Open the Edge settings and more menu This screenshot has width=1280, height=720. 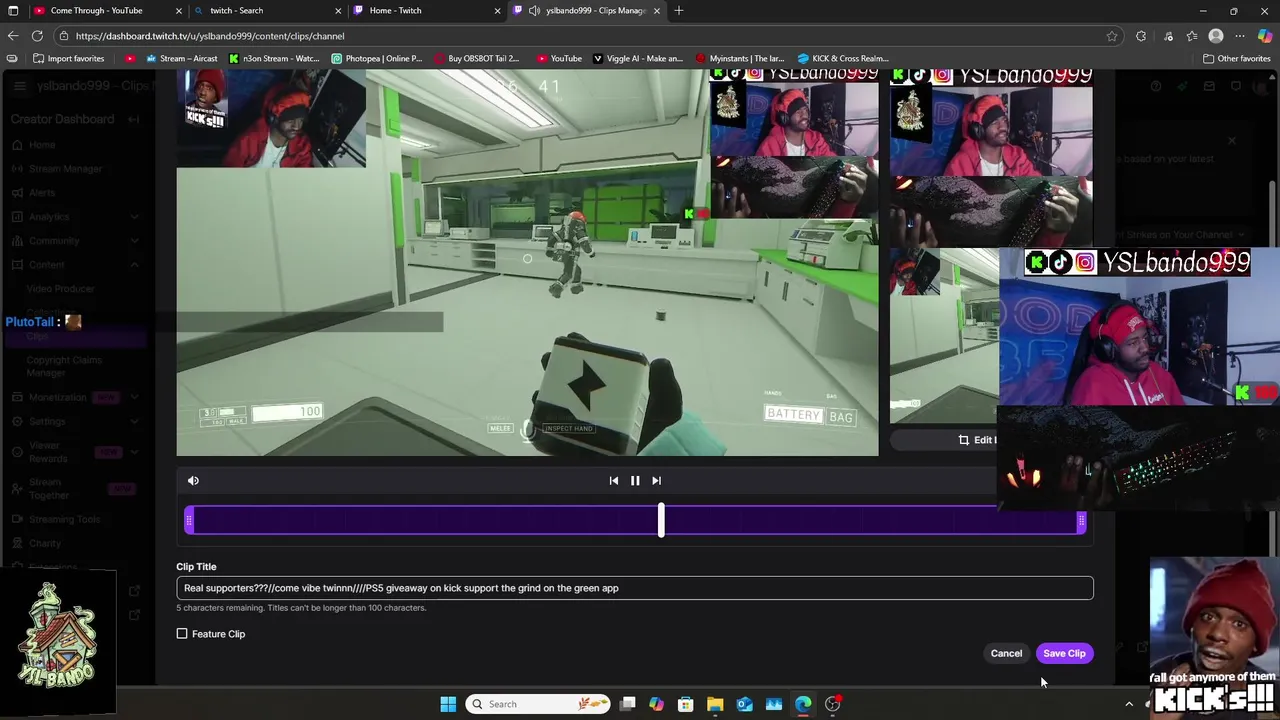(x=1240, y=36)
